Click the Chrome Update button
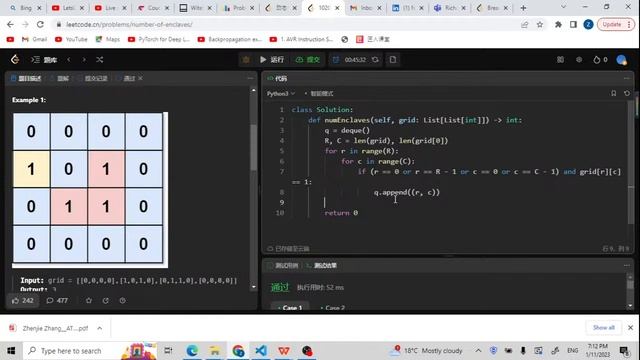Image resolution: width=640 pixels, height=360 pixels. tap(616, 24)
